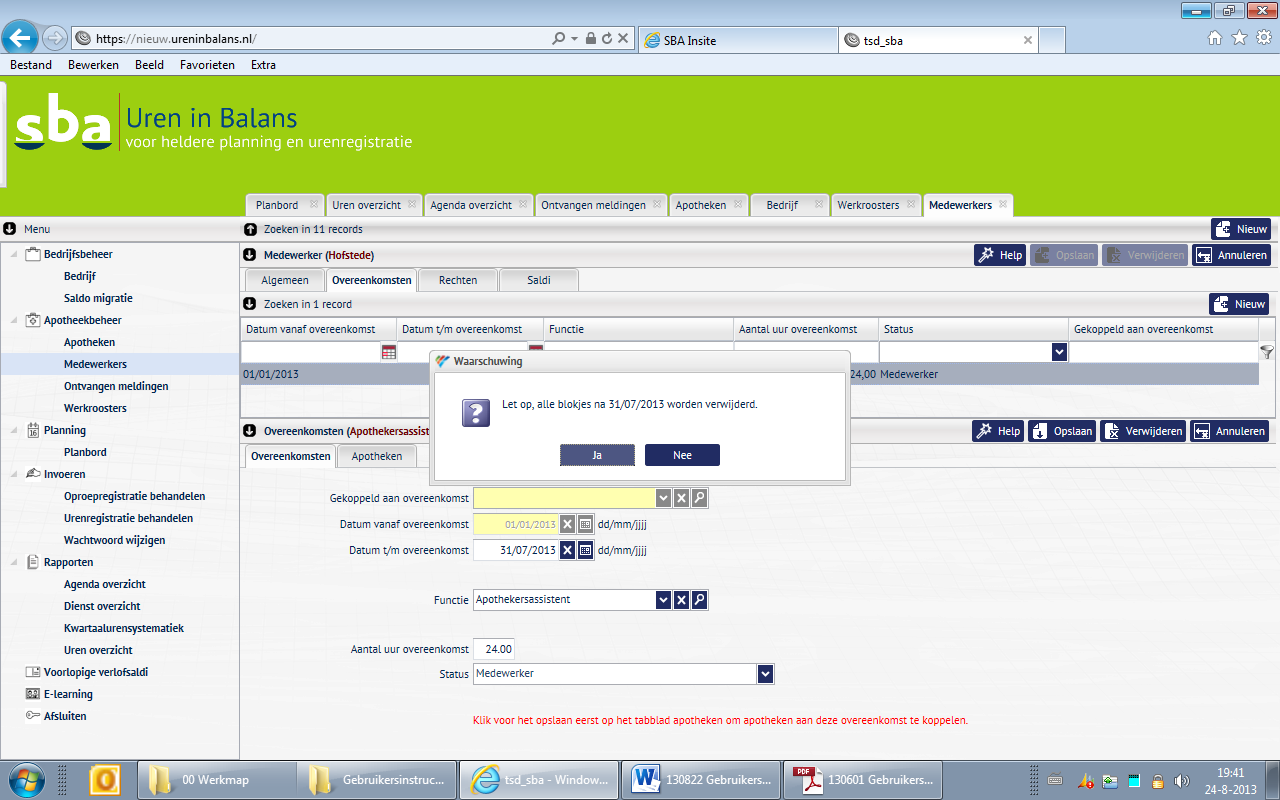Refresh the page in address bar
This screenshot has width=1280, height=800.
click(x=607, y=39)
